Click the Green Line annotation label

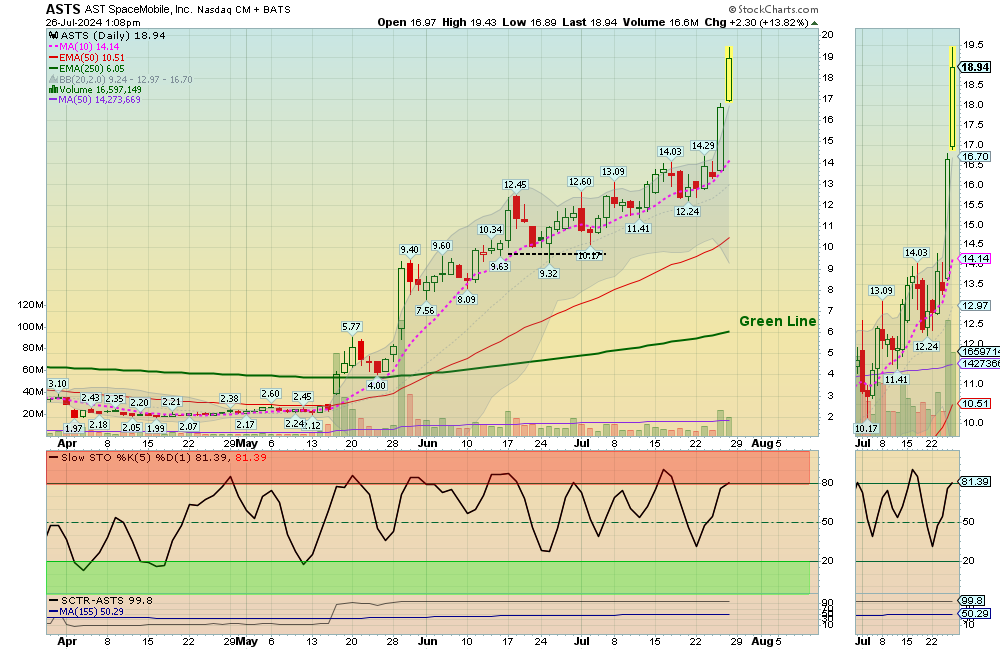point(777,321)
